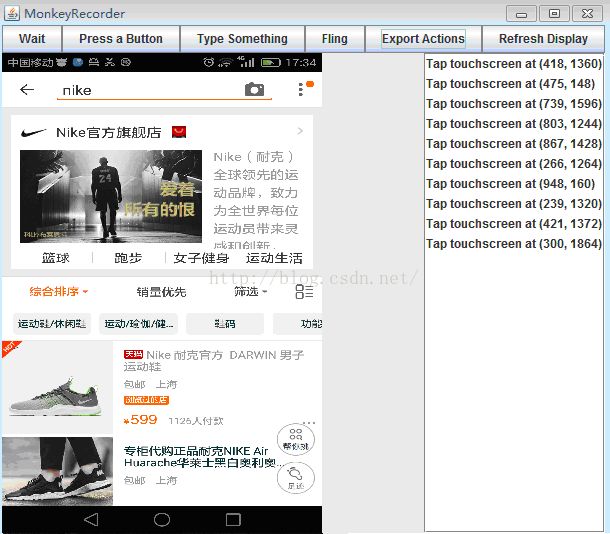This screenshot has width=610, height=534.
Task: Open the three-dot overflow menu
Action: pyautogui.click(x=301, y=89)
